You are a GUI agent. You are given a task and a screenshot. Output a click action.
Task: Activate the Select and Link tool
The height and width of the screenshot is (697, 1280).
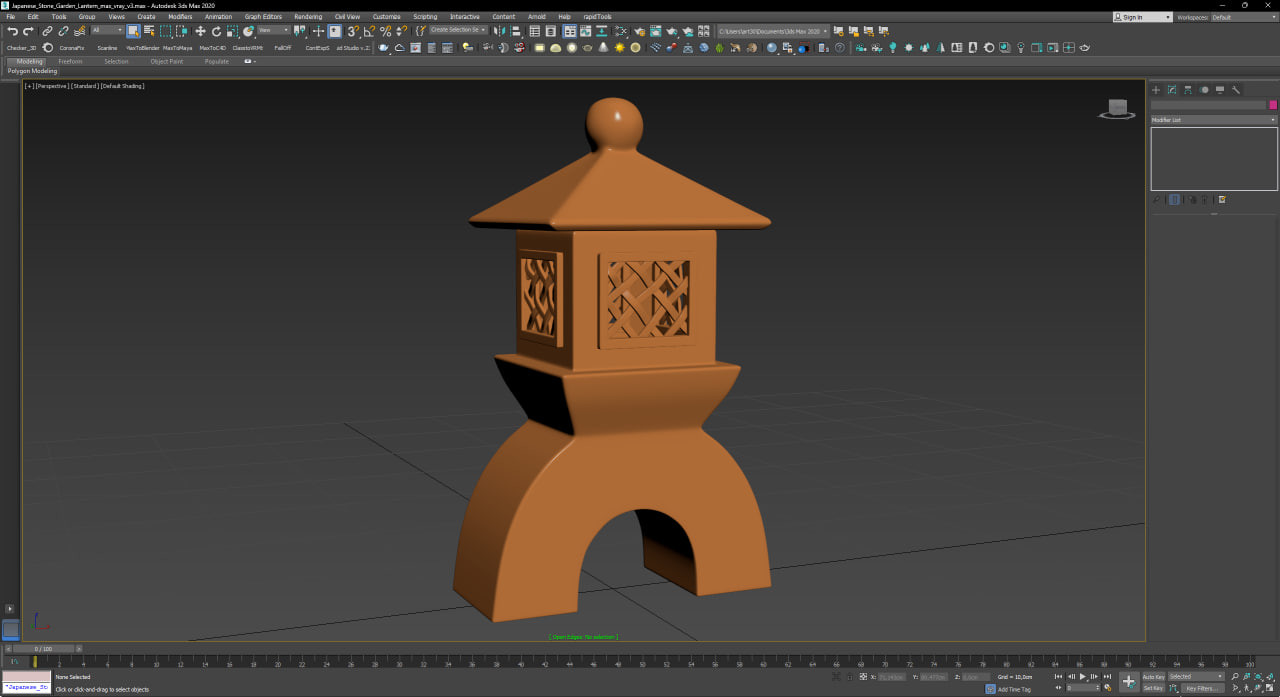47,31
